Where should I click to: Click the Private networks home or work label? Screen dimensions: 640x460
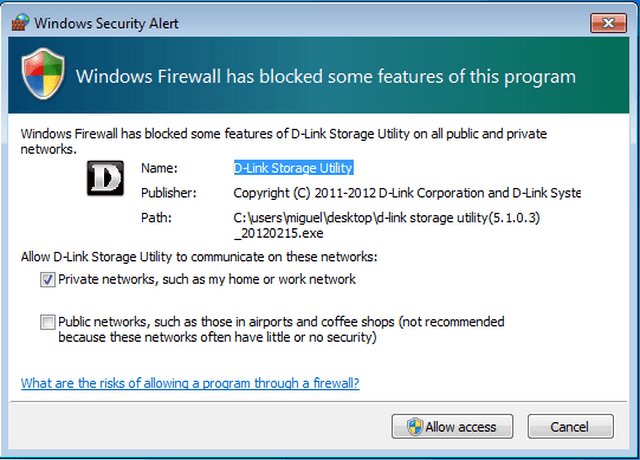click(207, 279)
